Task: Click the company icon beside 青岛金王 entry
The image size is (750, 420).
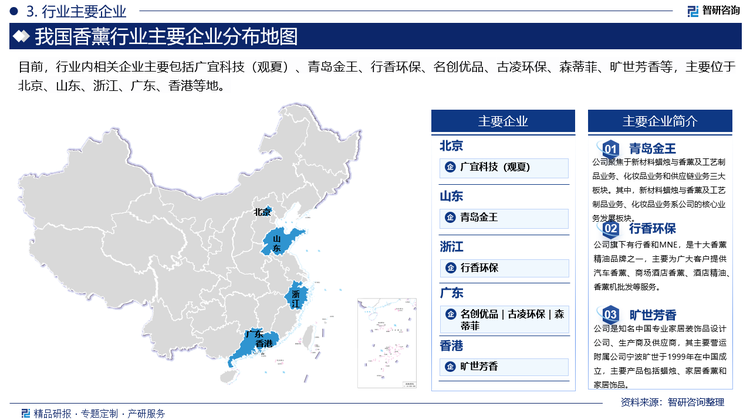Action: click(x=450, y=217)
